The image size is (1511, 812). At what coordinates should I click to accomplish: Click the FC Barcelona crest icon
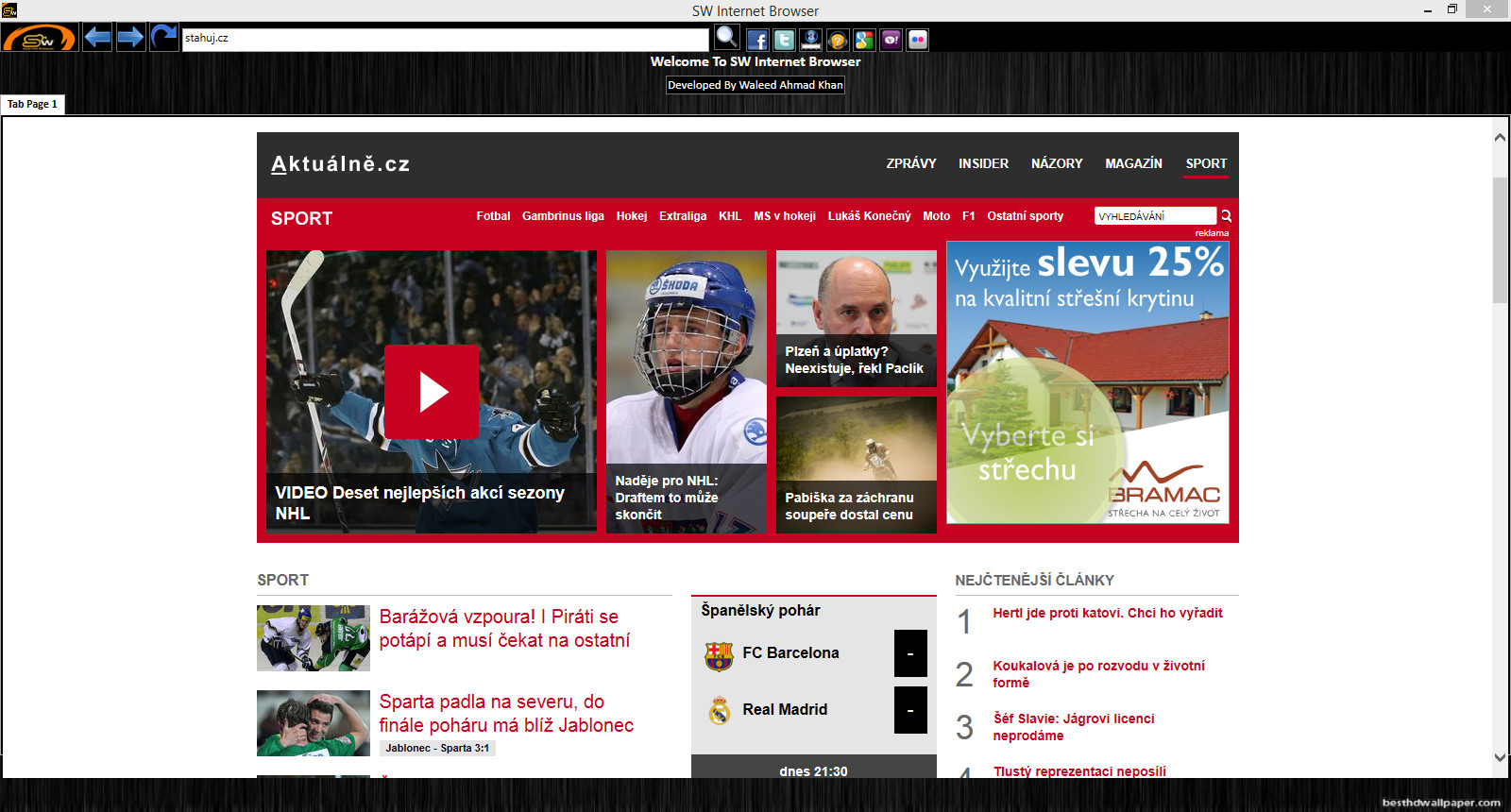point(719,655)
